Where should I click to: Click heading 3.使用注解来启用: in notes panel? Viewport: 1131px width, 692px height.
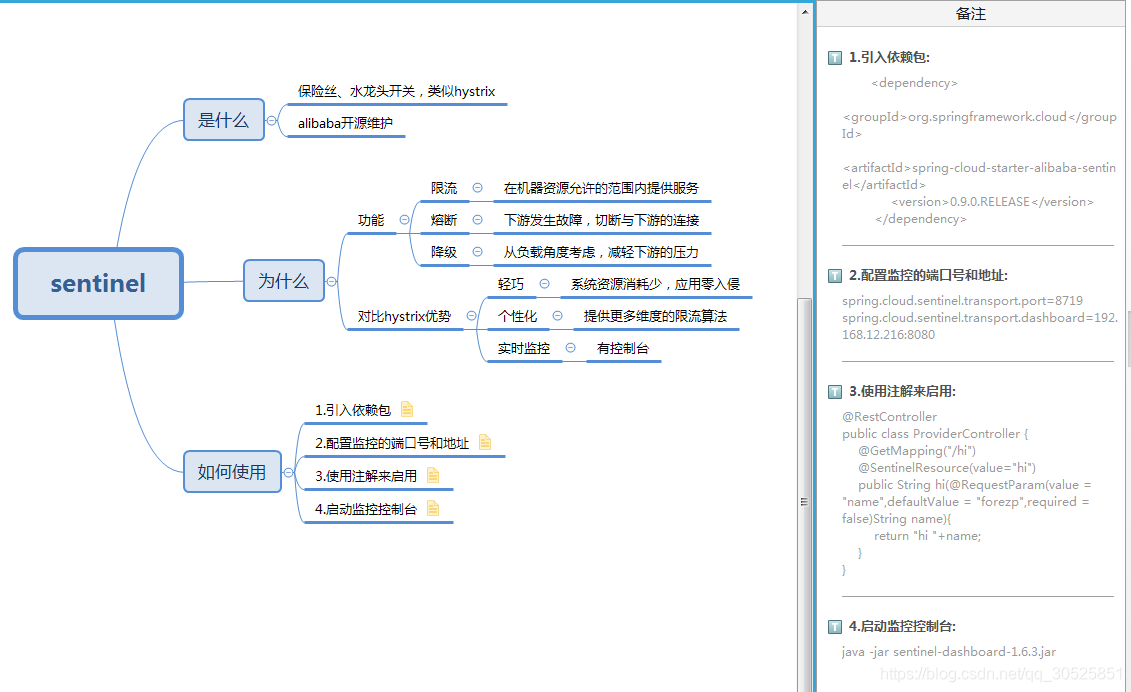point(902,392)
